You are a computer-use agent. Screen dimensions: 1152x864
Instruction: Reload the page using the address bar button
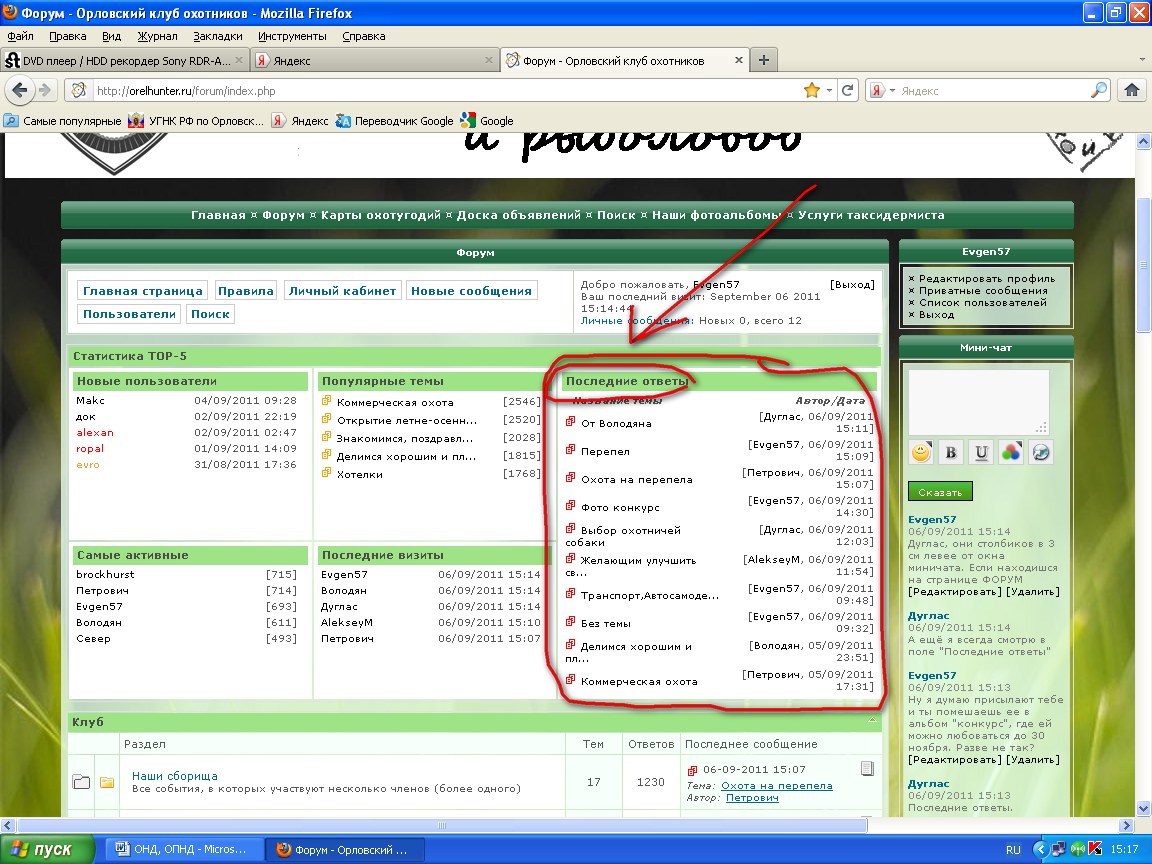coord(848,90)
